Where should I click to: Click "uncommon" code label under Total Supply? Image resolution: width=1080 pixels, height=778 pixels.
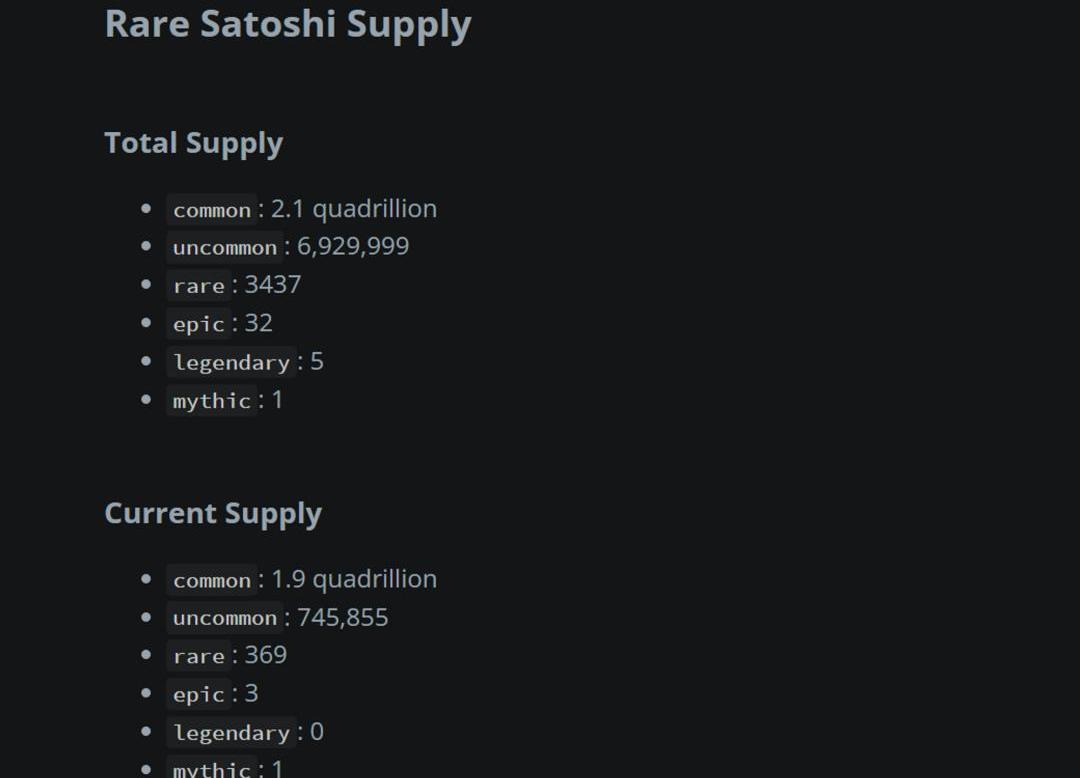click(x=225, y=248)
